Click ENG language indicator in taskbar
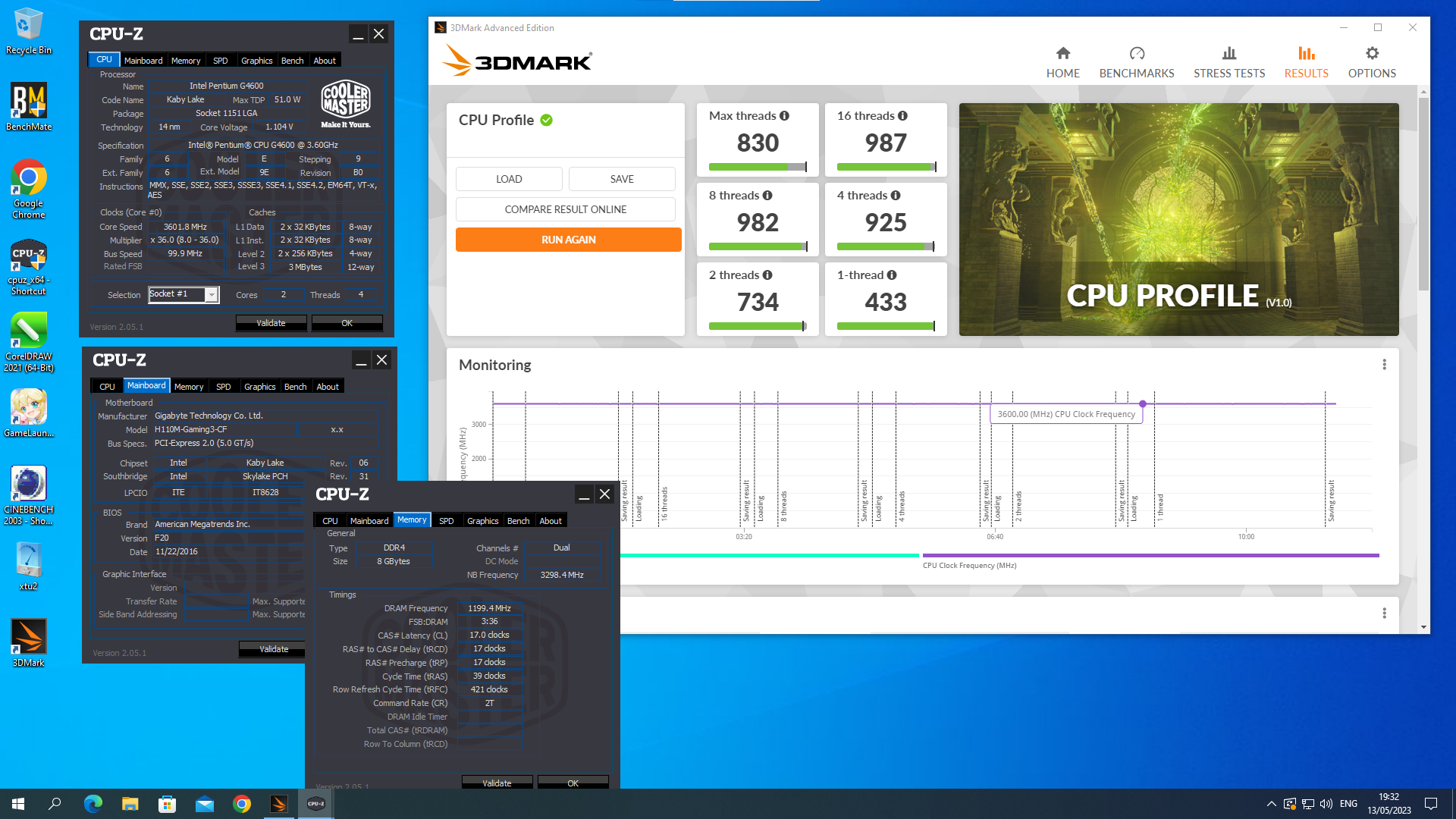This screenshot has height=819, width=1456. 1348,804
